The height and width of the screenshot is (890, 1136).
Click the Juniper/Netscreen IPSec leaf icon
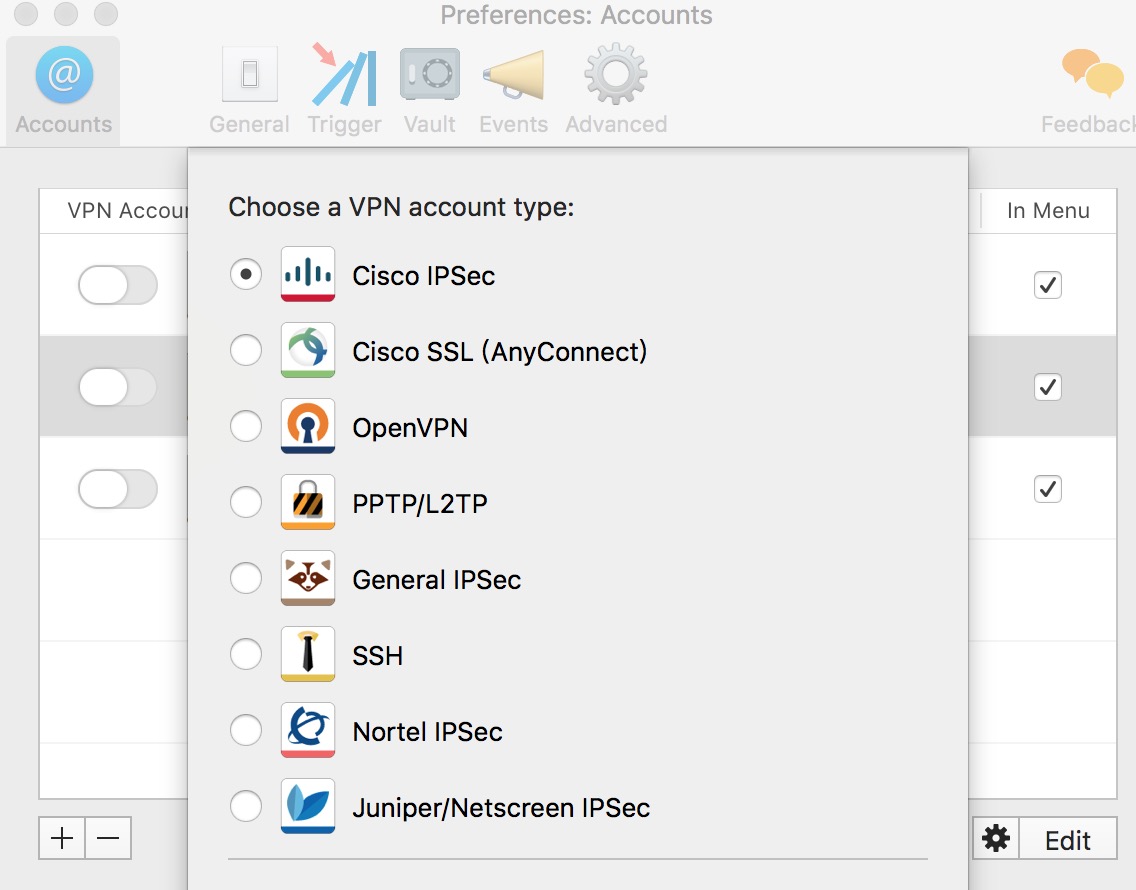coord(307,807)
